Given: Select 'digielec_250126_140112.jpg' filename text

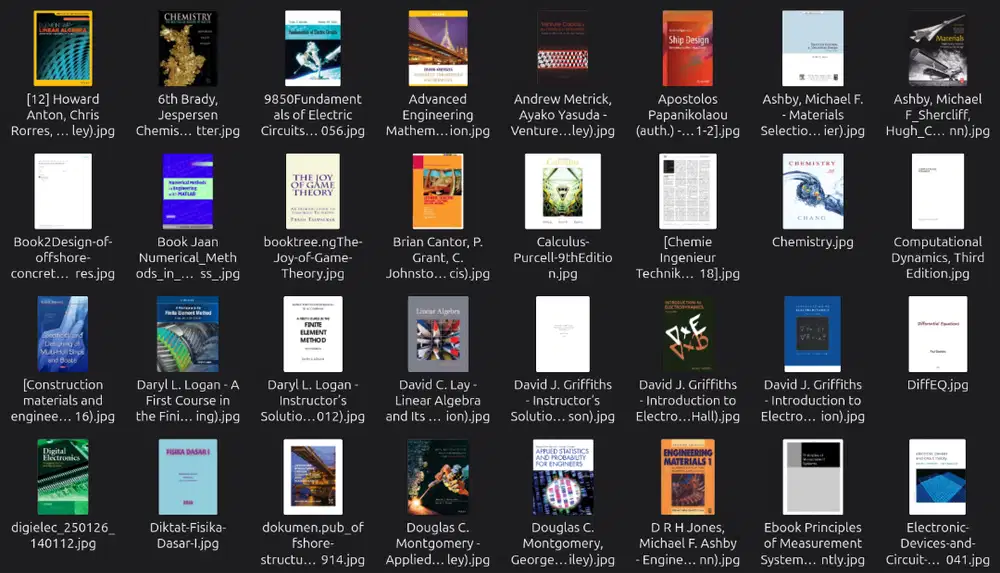Looking at the screenshot, I should [62, 535].
